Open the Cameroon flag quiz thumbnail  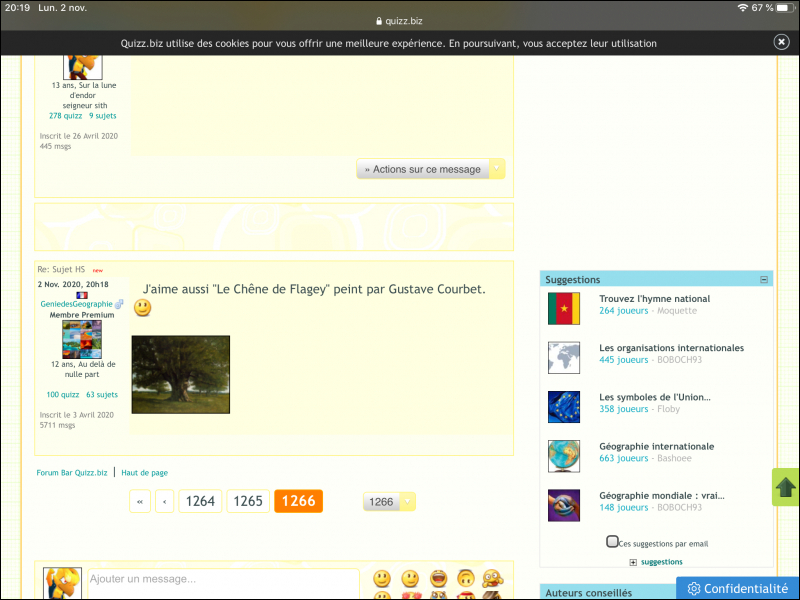(x=564, y=308)
